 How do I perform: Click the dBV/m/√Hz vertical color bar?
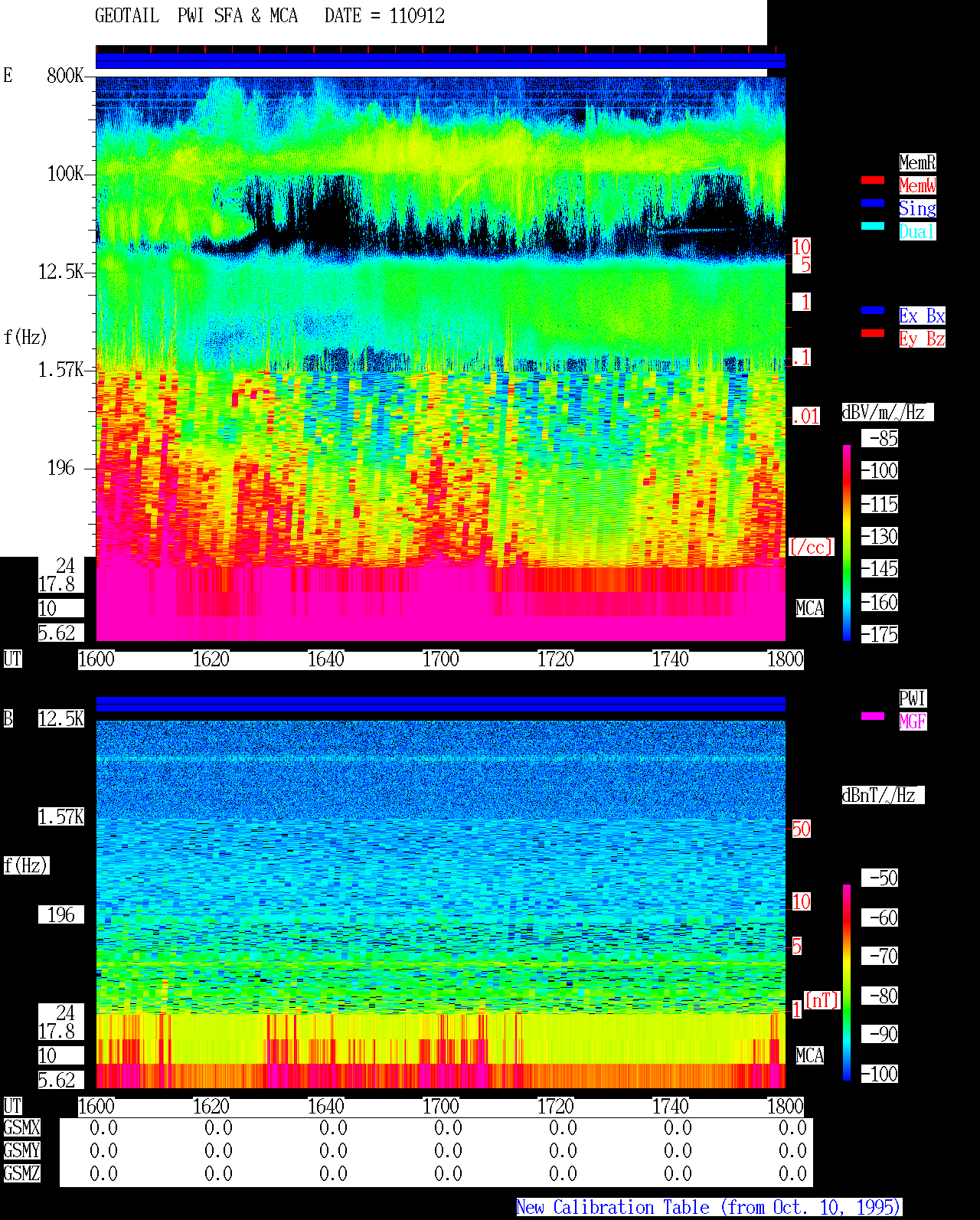pos(847,542)
